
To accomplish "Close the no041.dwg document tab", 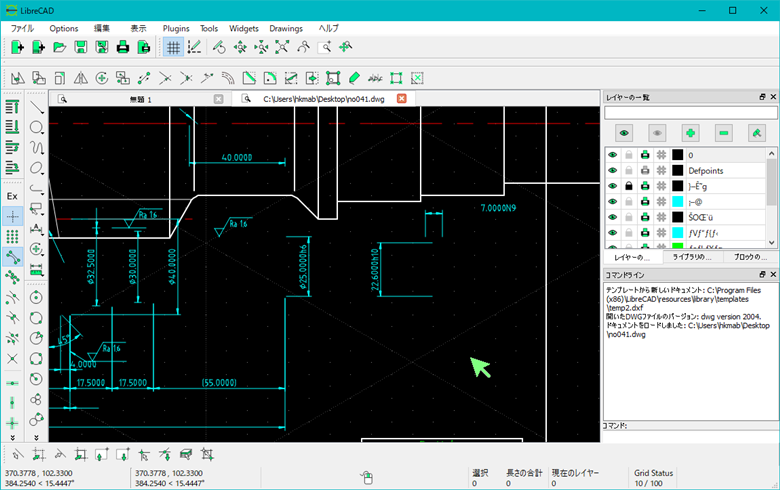I will tap(402, 99).
